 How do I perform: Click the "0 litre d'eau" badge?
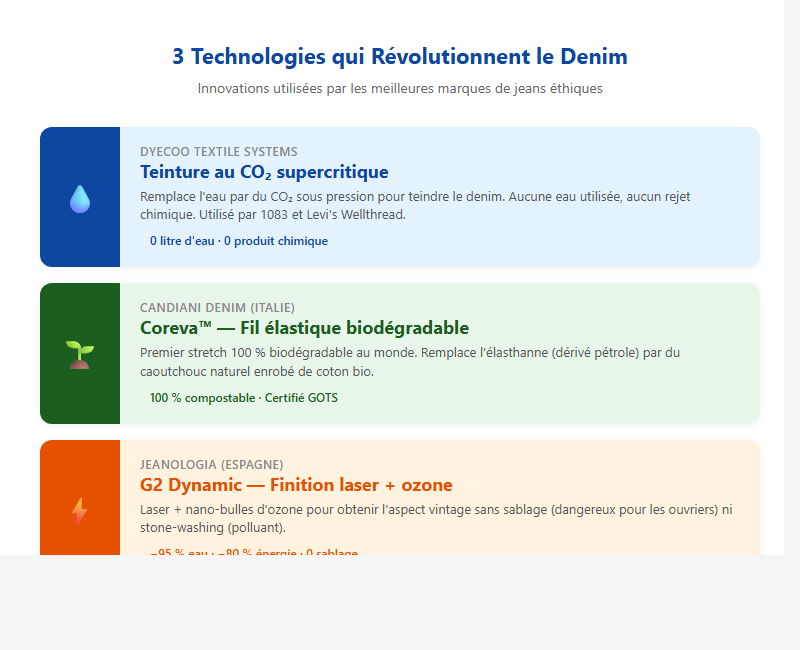click(x=239, y=241)
